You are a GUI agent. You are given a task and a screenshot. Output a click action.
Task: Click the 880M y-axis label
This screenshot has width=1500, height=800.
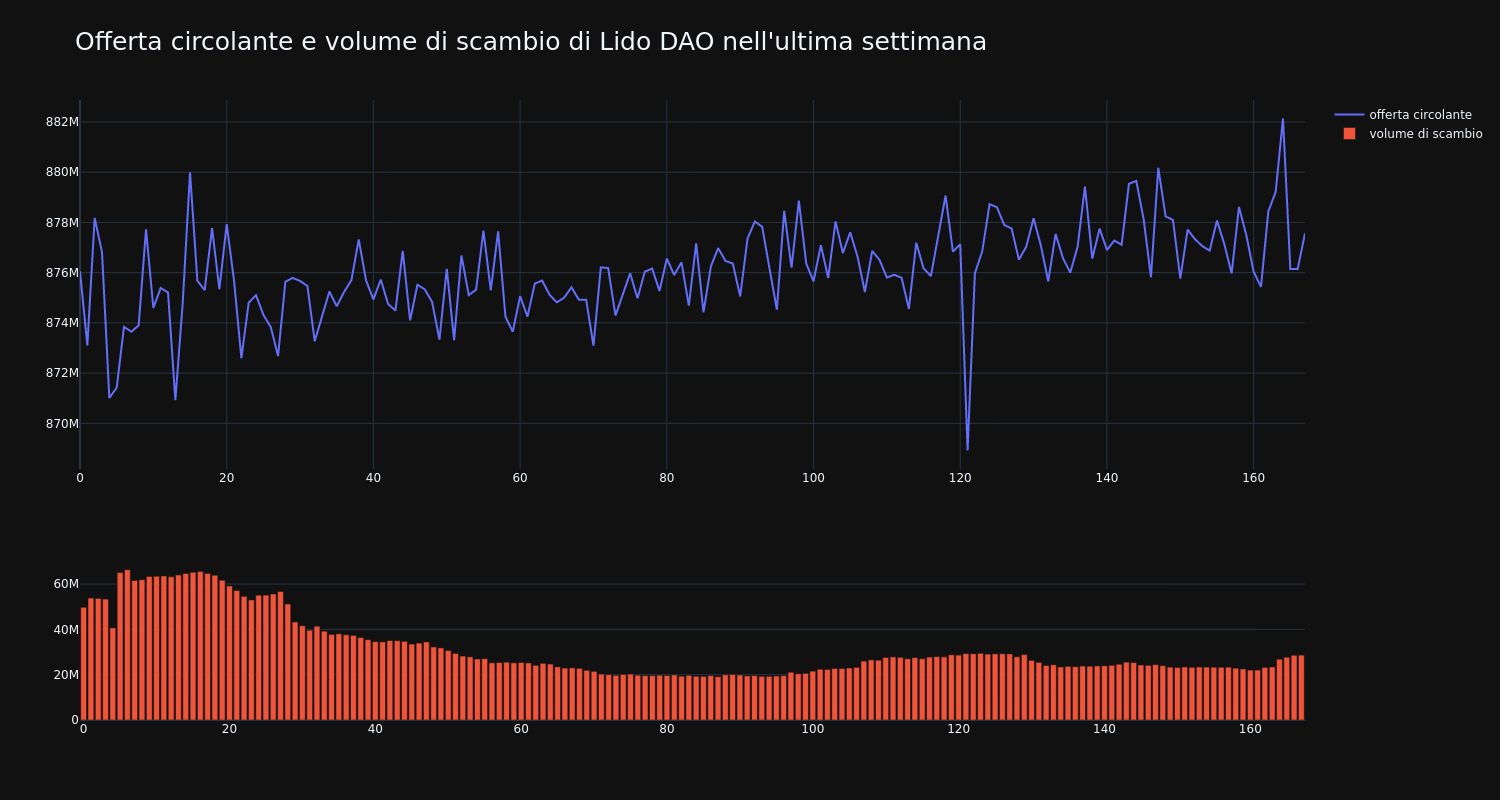[x=62, y=172]
